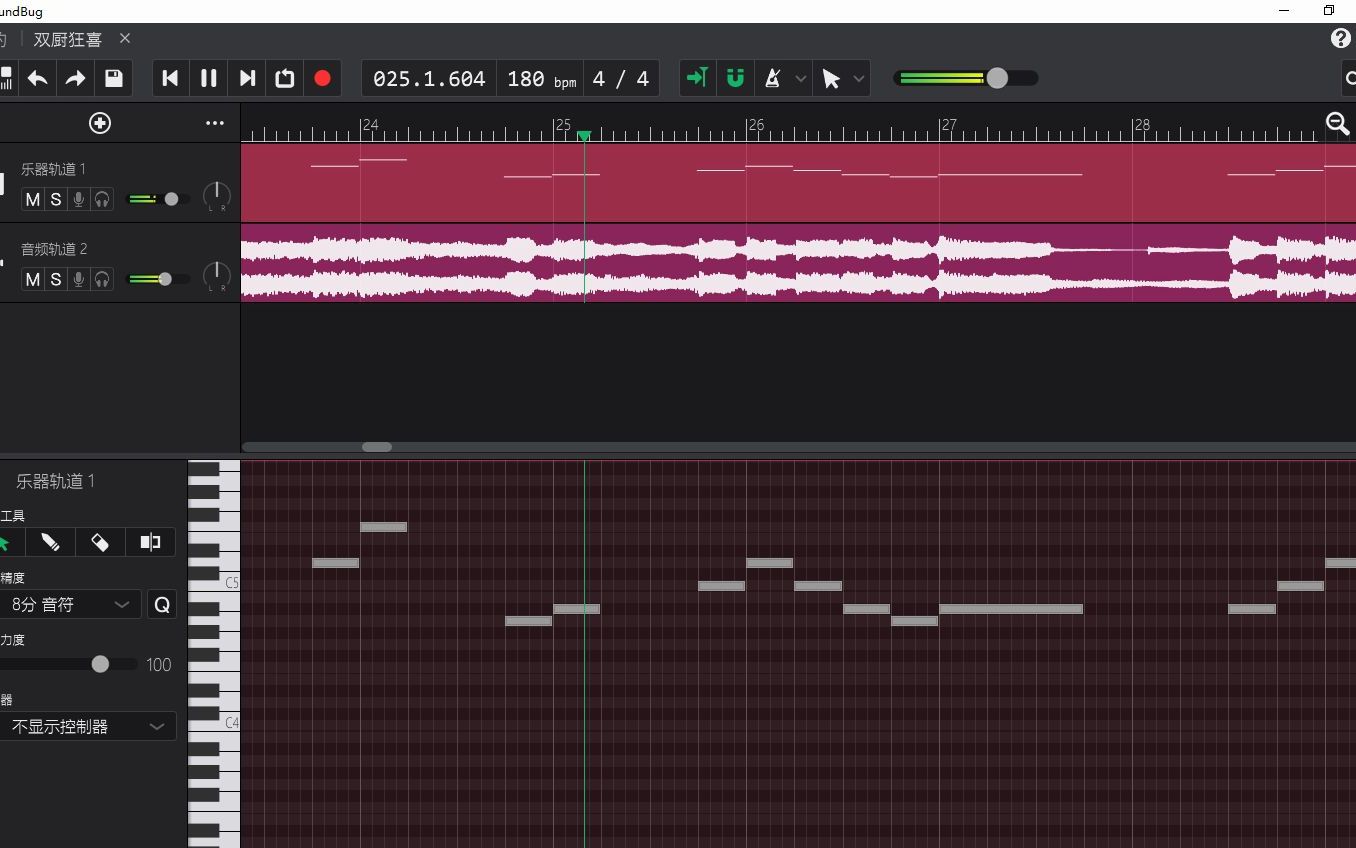This screenshot has height=848, width=1356.
Task: Undo the last edit
Action: coord(38,78)
